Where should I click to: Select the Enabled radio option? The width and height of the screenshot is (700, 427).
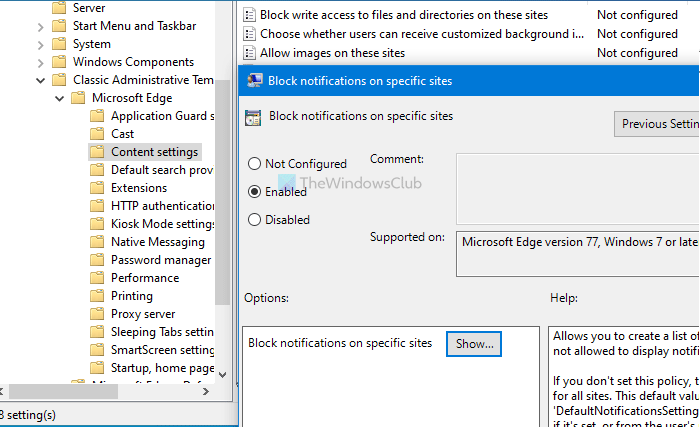pos(255,191)
